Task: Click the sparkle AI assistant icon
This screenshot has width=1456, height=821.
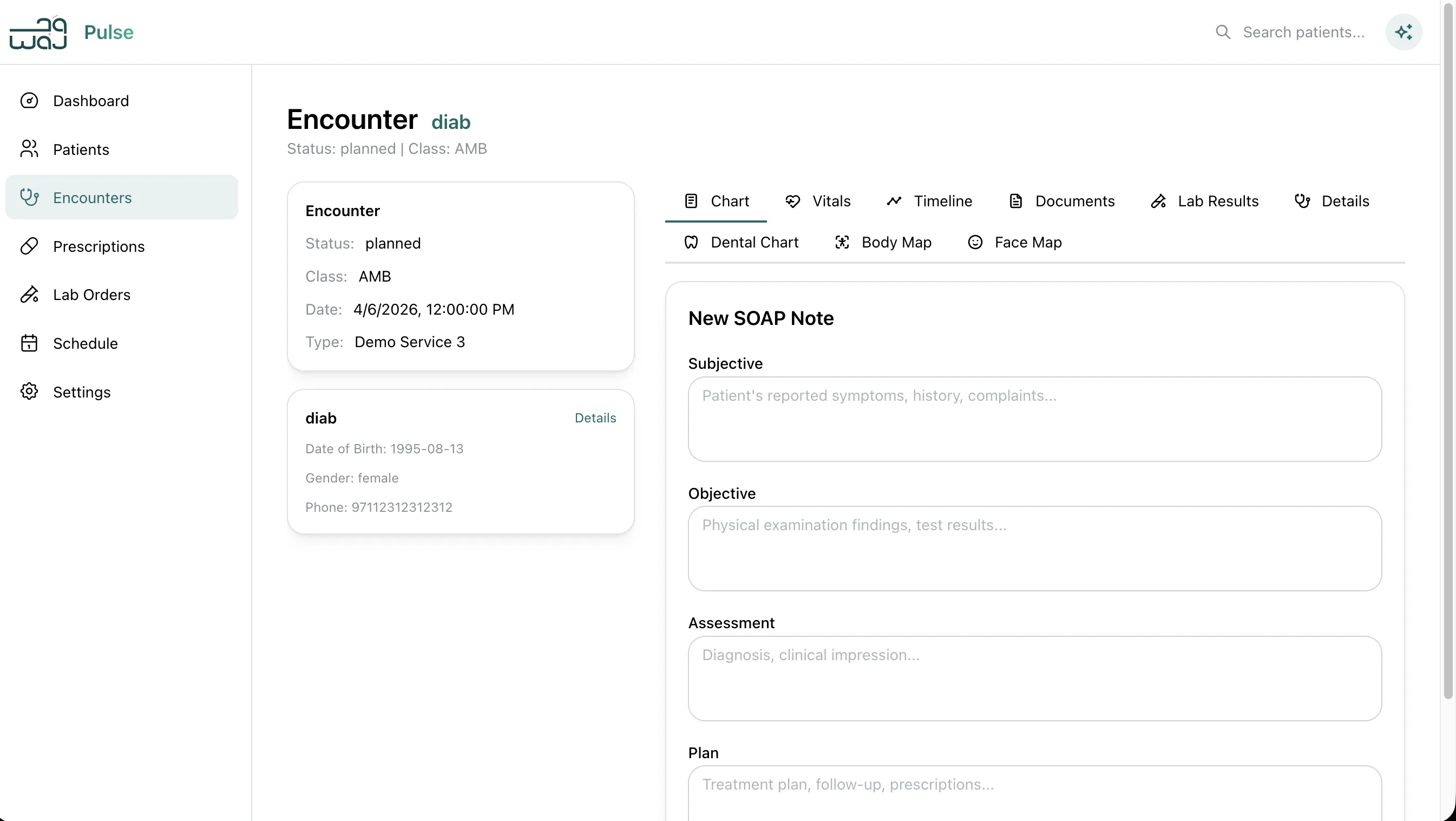Action: tap(1403, 32)
